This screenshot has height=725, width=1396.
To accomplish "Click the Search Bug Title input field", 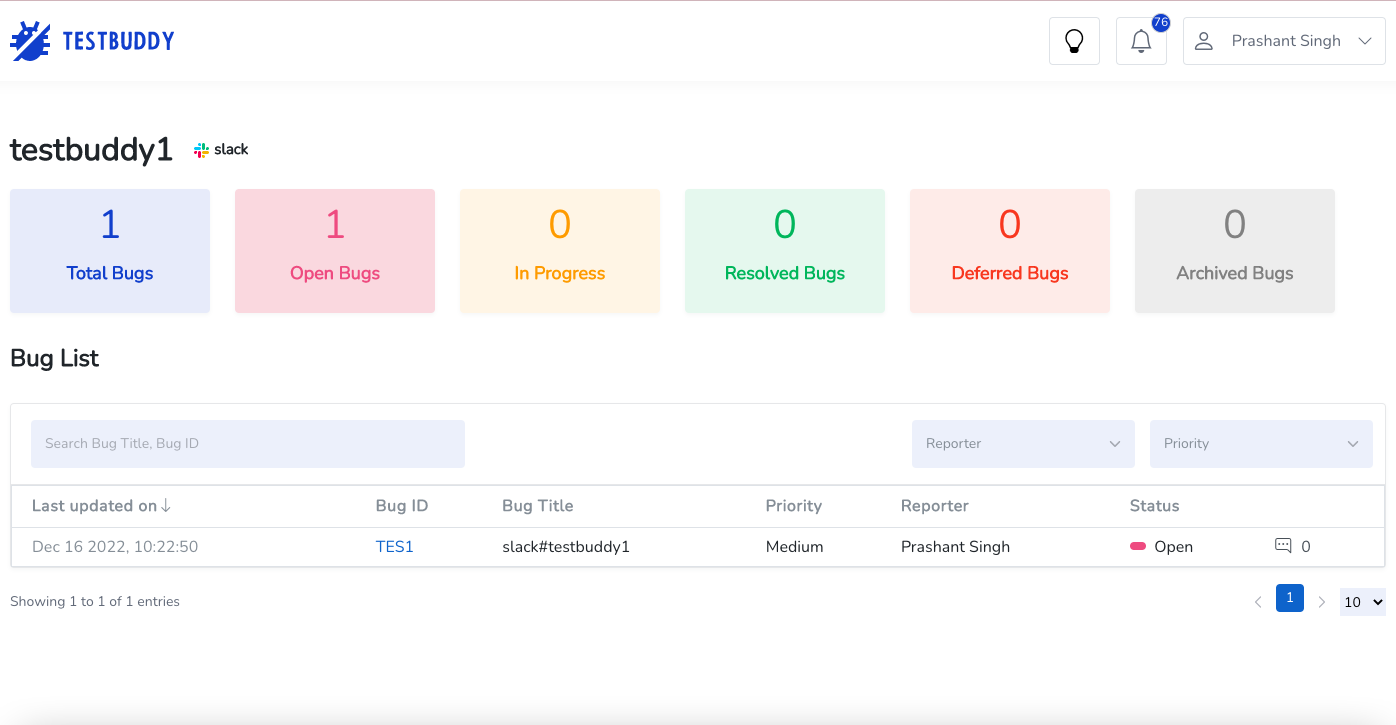I will click(247, 443).
